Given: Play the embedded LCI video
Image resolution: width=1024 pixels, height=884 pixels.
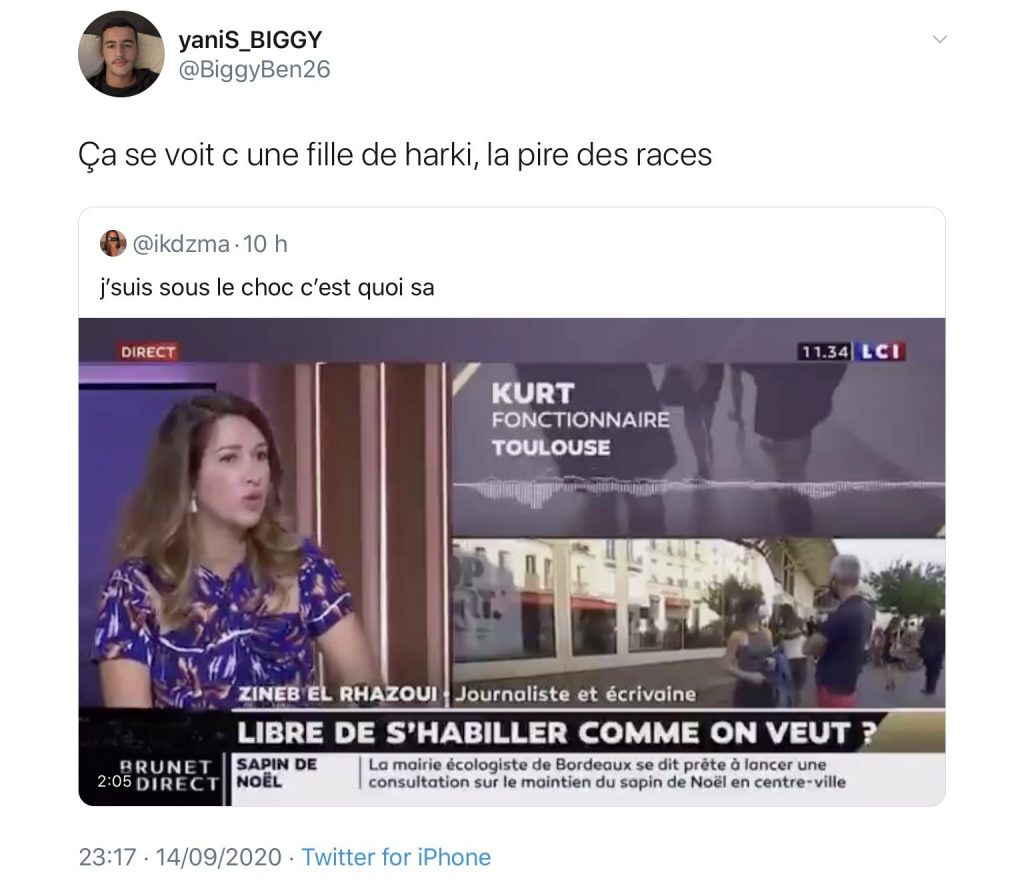Looking at the screenshot, I should tap(512, 561).
